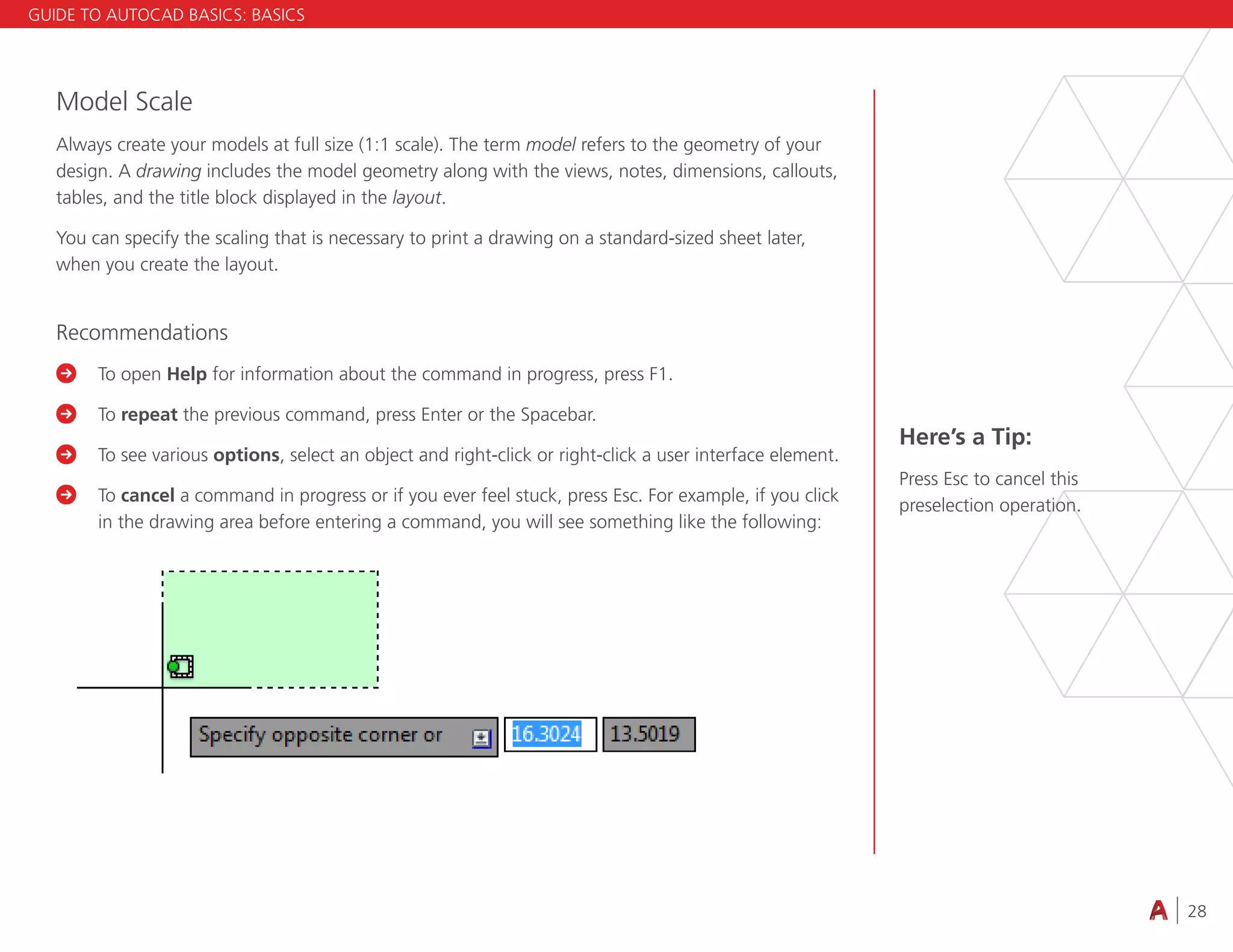1233x952 pixels.
Task: Click the window selection cursor icon with green dot
Action: pyautogui.click(x=180, y=667)
